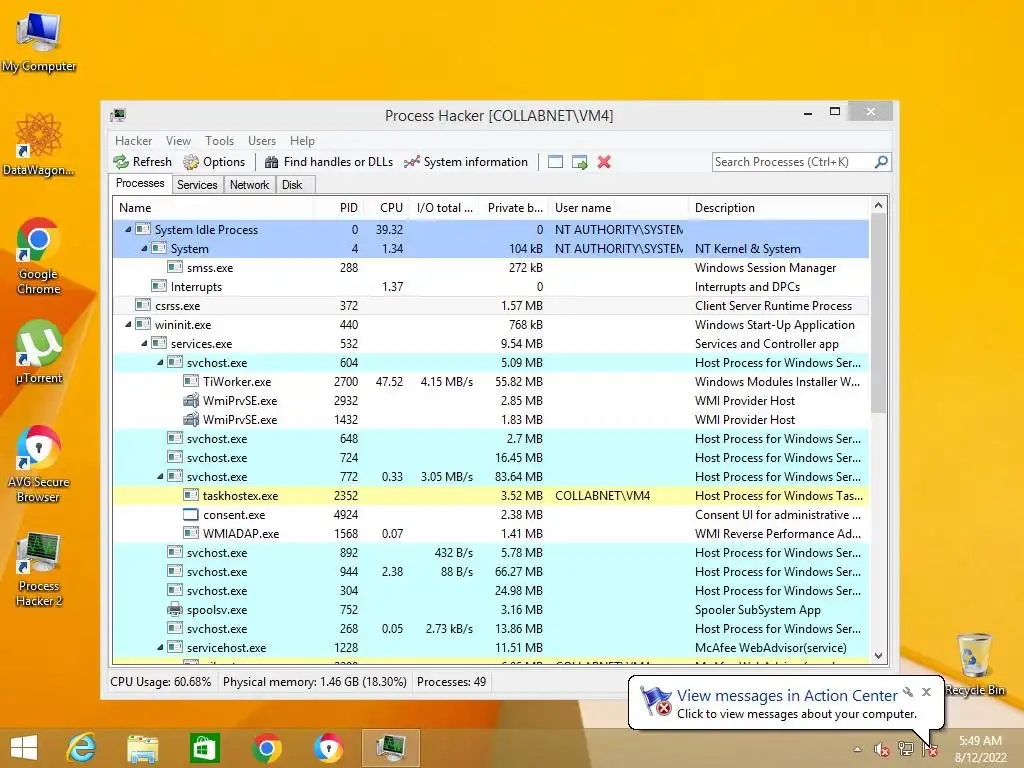This screenshot has height=768, width=1024.
Task: Collapse the servicehost.exe tree node
Action: point(160,648)
